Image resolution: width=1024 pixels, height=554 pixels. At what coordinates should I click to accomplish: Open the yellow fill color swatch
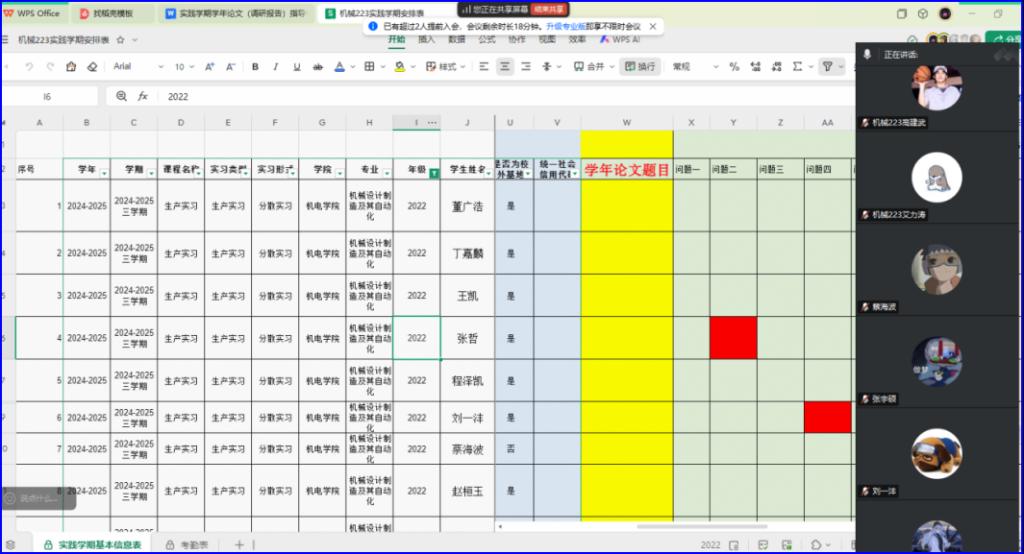pyautogui.click(x=399, y=67)
